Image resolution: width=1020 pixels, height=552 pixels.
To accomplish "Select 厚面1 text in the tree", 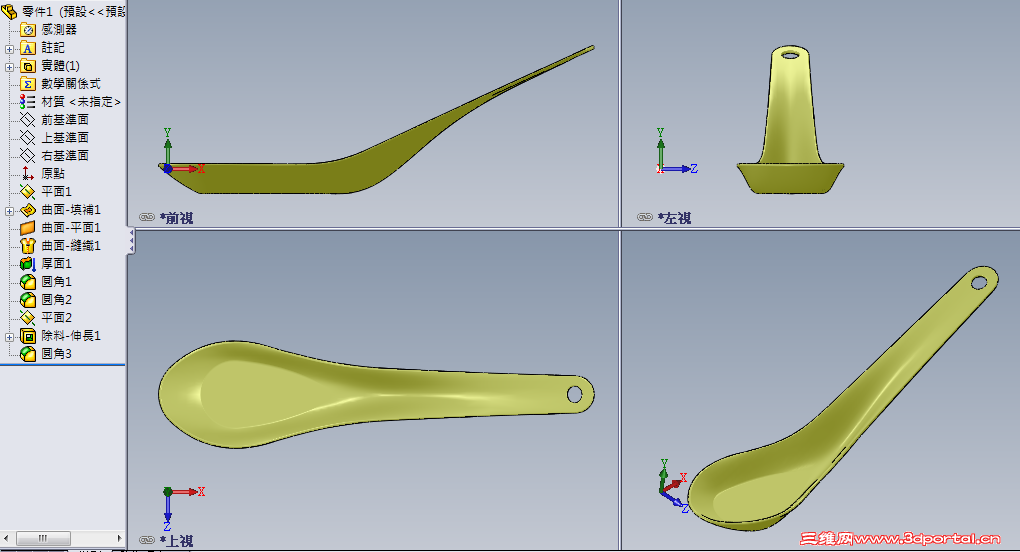I will [x=57, y=263].
